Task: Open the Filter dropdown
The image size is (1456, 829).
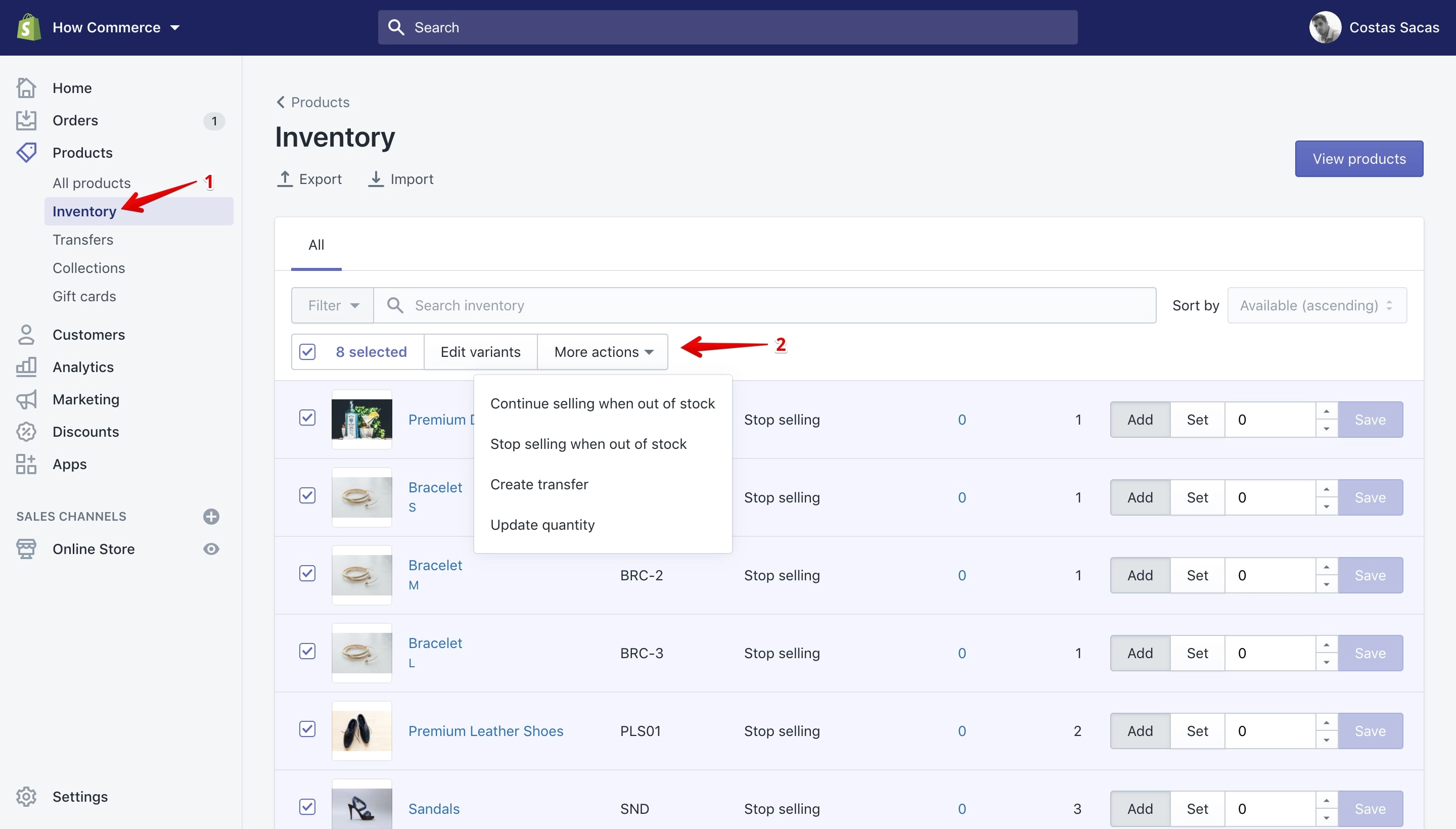Action: (333, 306)
